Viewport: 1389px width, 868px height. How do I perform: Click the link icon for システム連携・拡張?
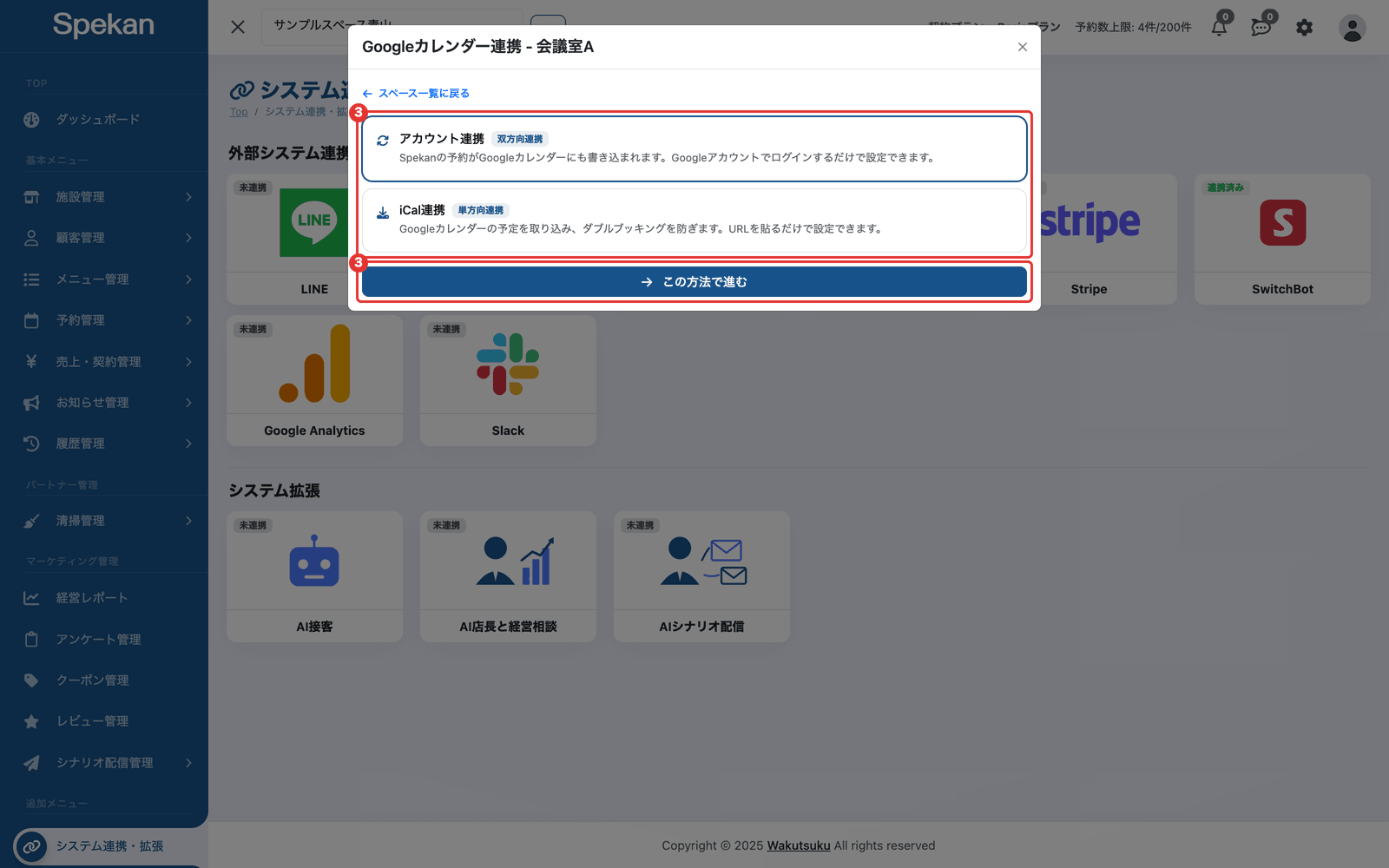[x=31, y=846]
